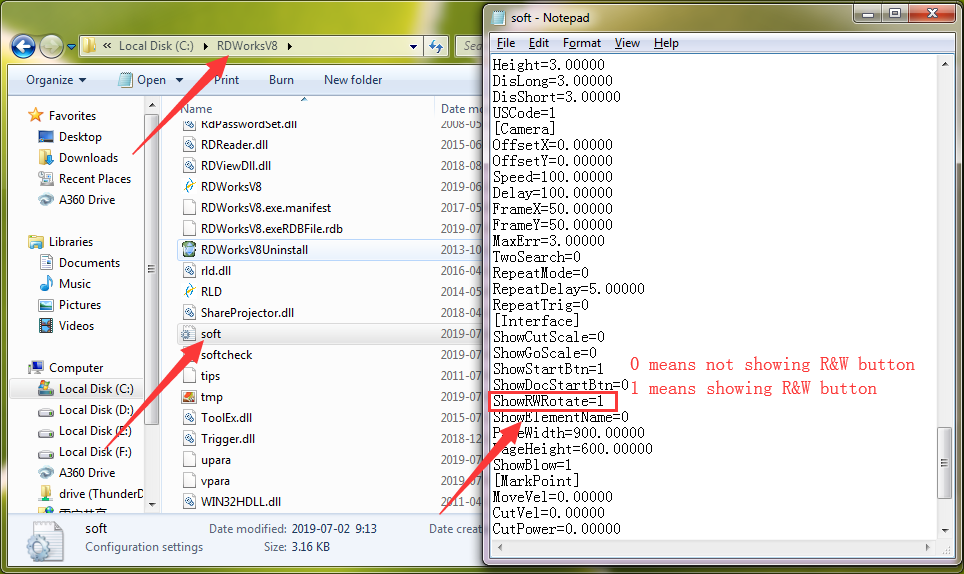This screenshot has height=574, width=964.
Task: Select RDWorksV8.exeRDBFile.rdb file
Action: tap(272, 229)
